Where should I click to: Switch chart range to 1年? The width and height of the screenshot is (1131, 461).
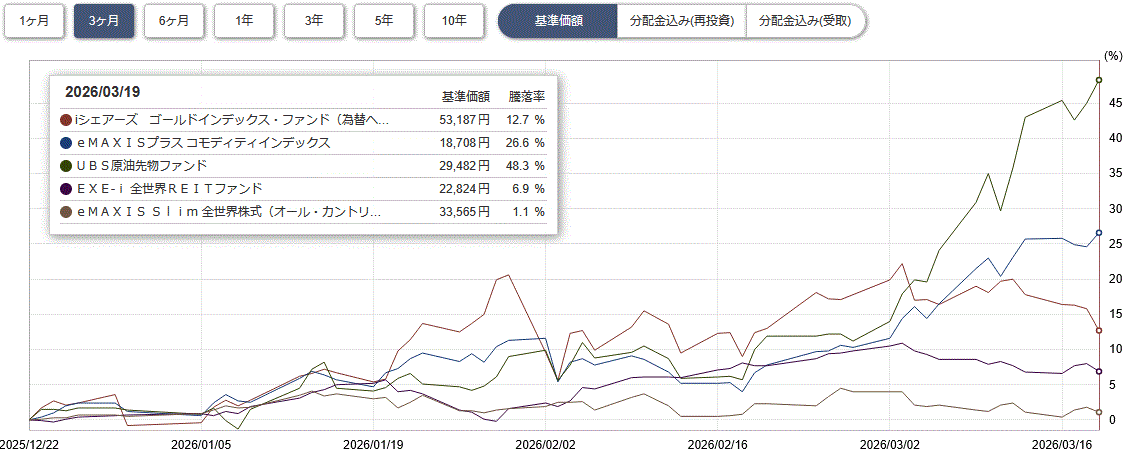pyautogui.click(x=244, y=20)
